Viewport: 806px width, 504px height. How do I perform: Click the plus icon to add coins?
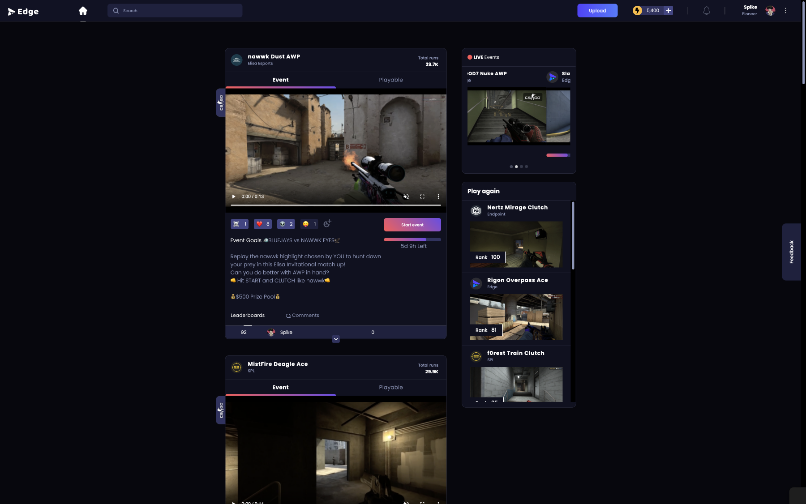point(668,11)
